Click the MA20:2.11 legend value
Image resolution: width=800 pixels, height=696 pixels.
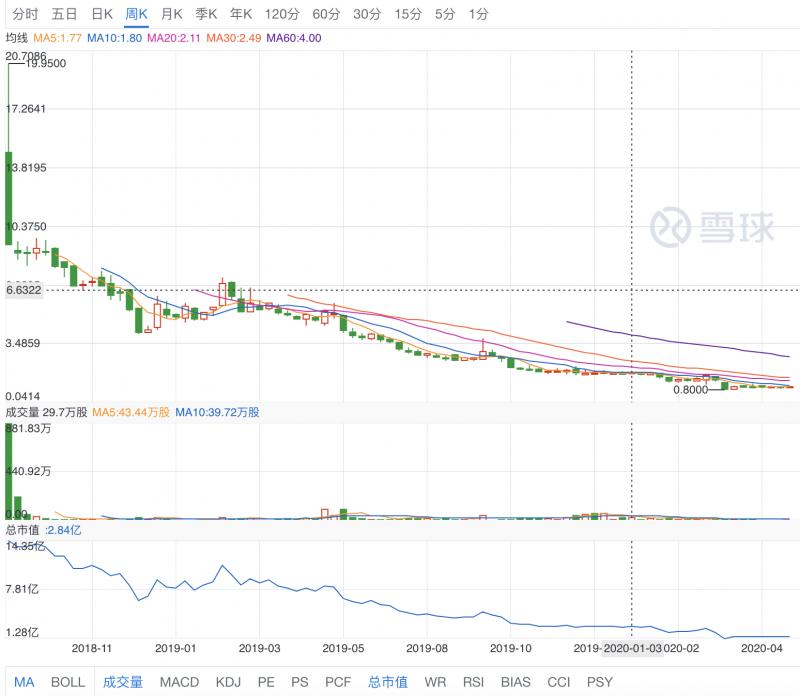(173, 38)
